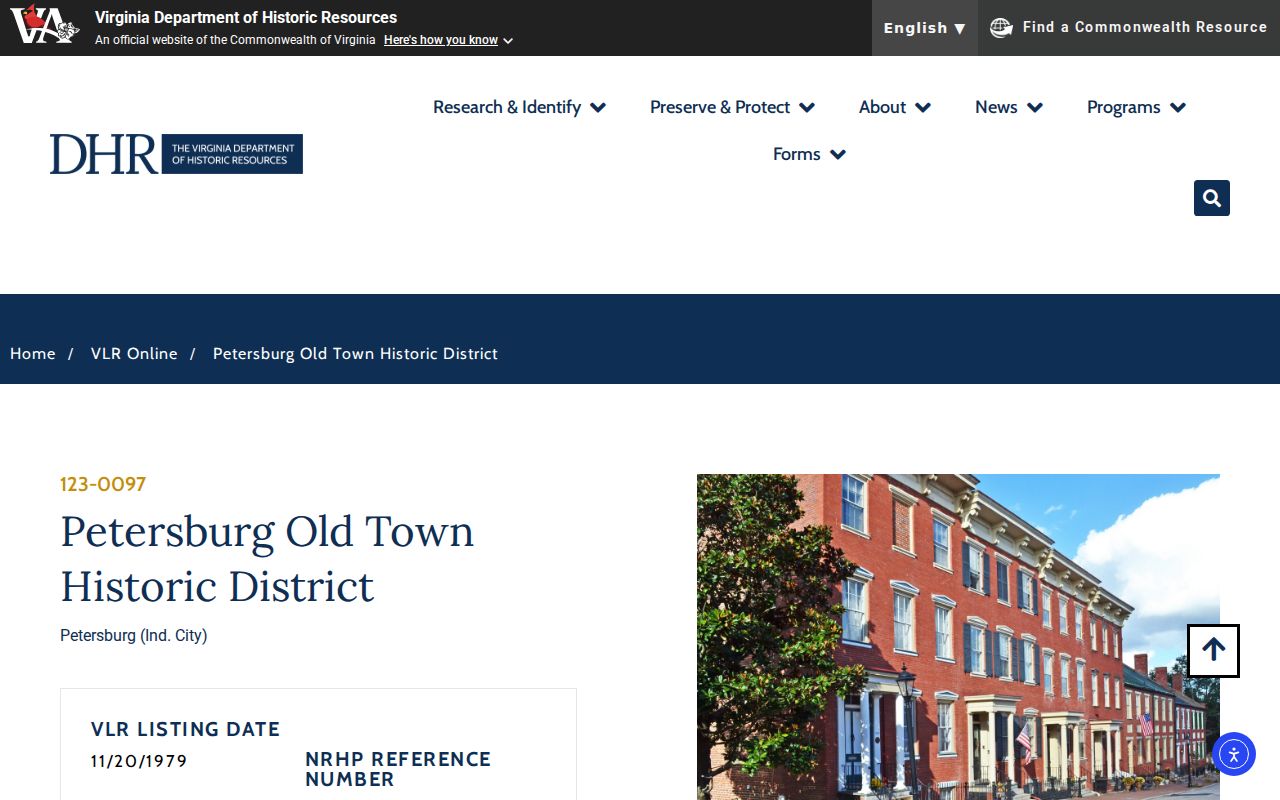
Task: Expand "Here's how you know" disclosure
Action: 448,40
